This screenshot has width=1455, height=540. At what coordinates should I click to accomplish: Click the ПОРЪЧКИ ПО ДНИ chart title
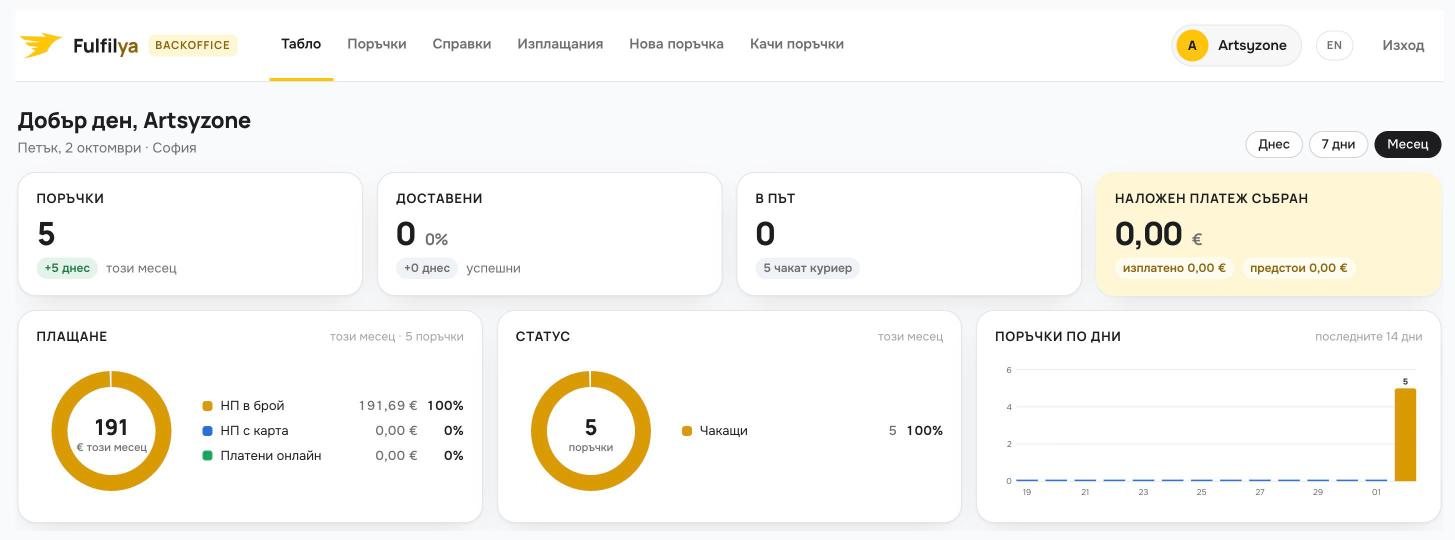tap(1058, 337)
